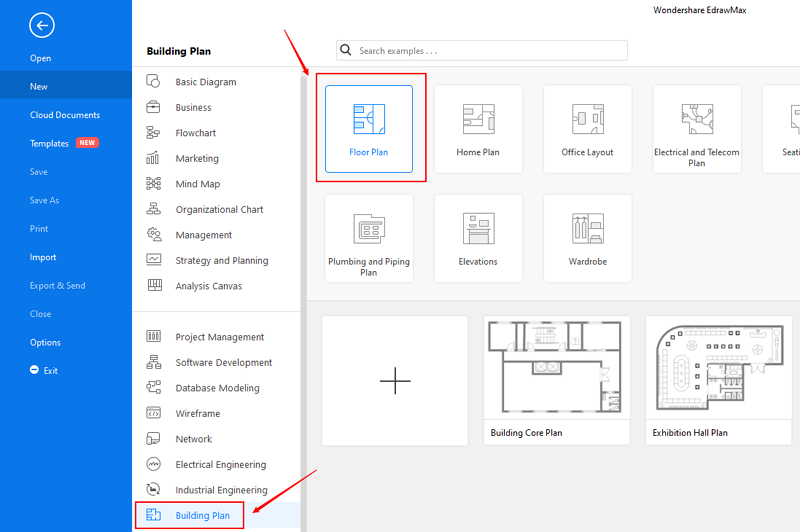
Task: Click Save in the file menu
Action: [x=38, y=172]
